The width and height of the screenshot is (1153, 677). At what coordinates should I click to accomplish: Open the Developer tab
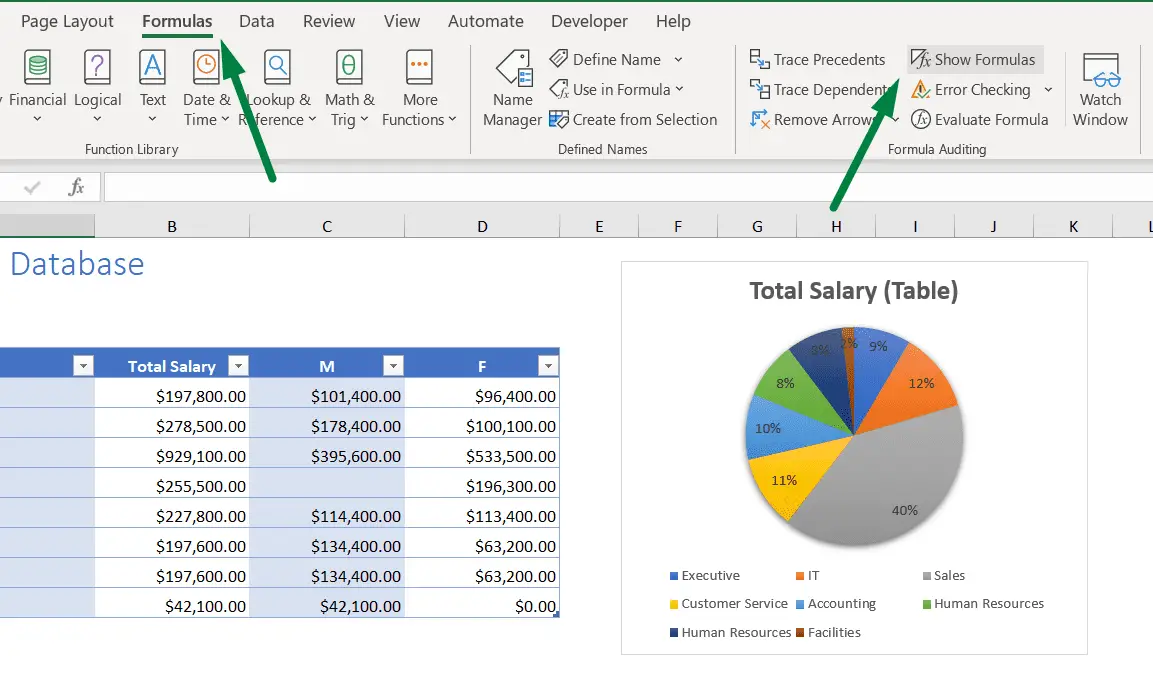[589, 21]
